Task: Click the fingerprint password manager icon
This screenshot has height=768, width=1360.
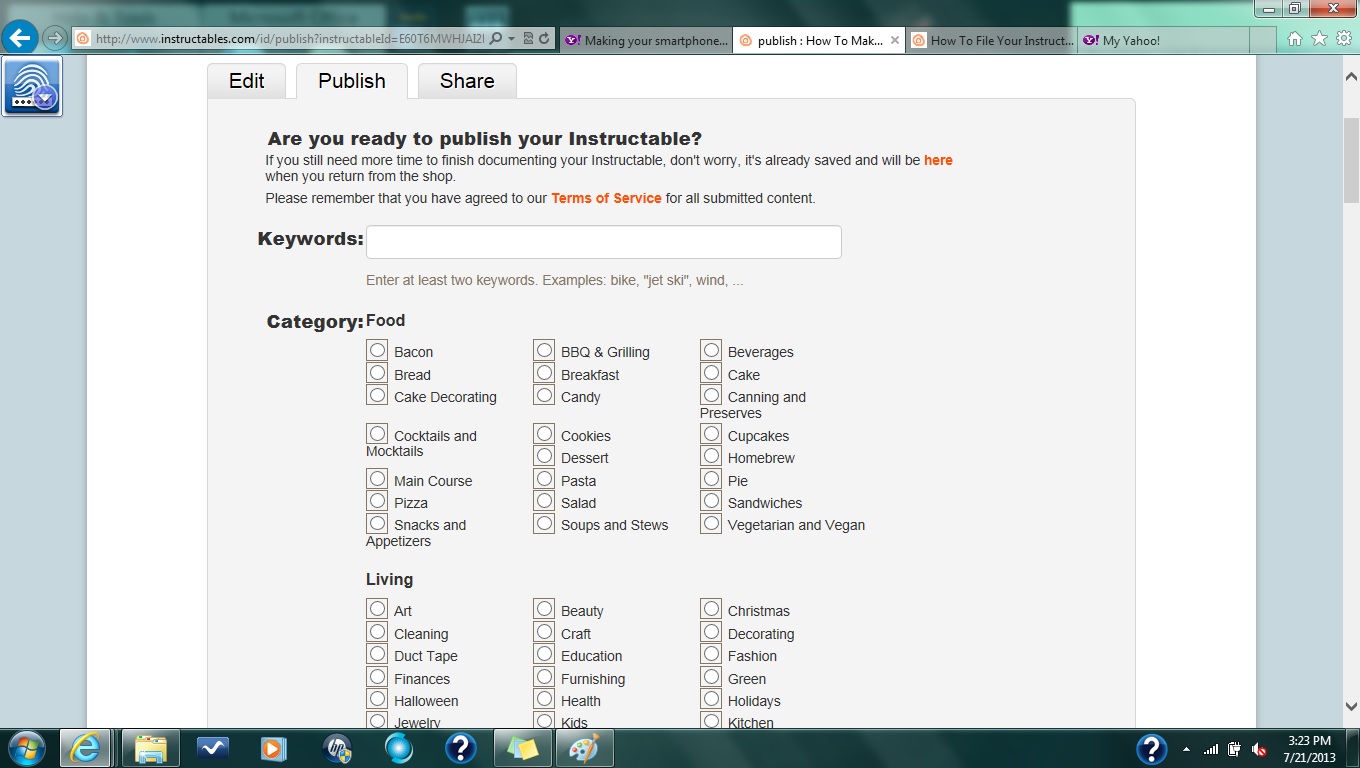Action: [32, 86]
